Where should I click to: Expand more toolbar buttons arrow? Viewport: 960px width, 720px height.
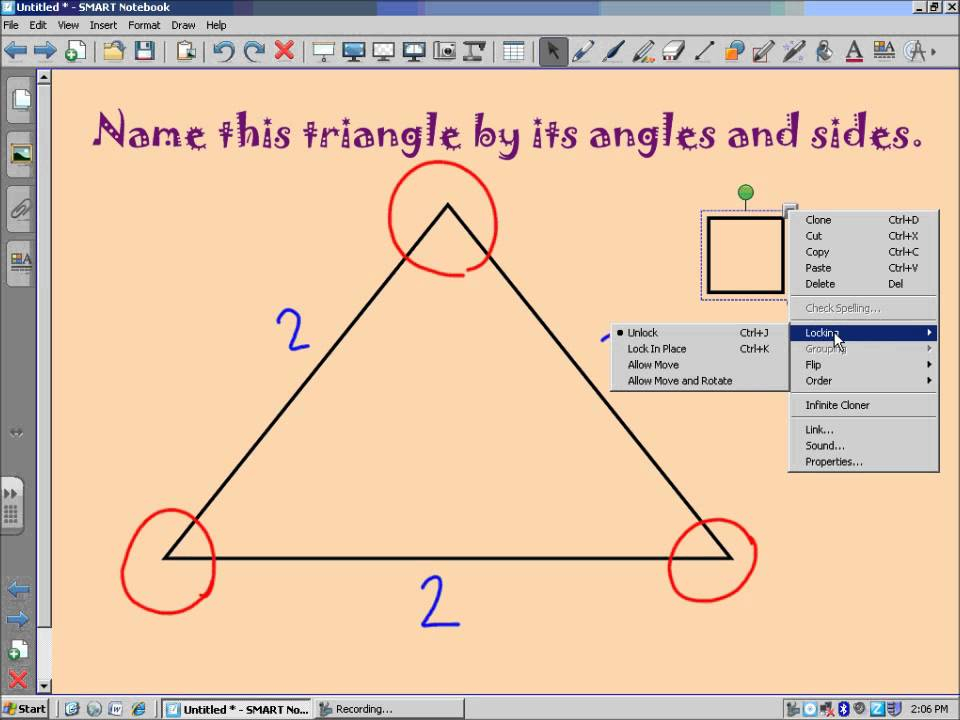pyautogui.click(x=934, y=52)
